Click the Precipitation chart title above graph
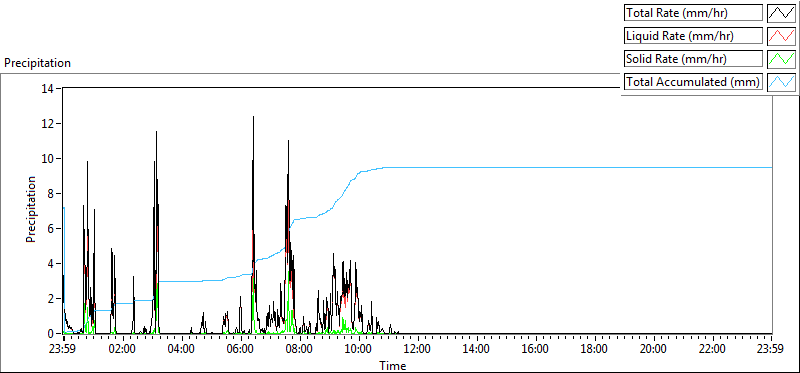This screenshot has height=373, width=800. (x=37, y=63)
